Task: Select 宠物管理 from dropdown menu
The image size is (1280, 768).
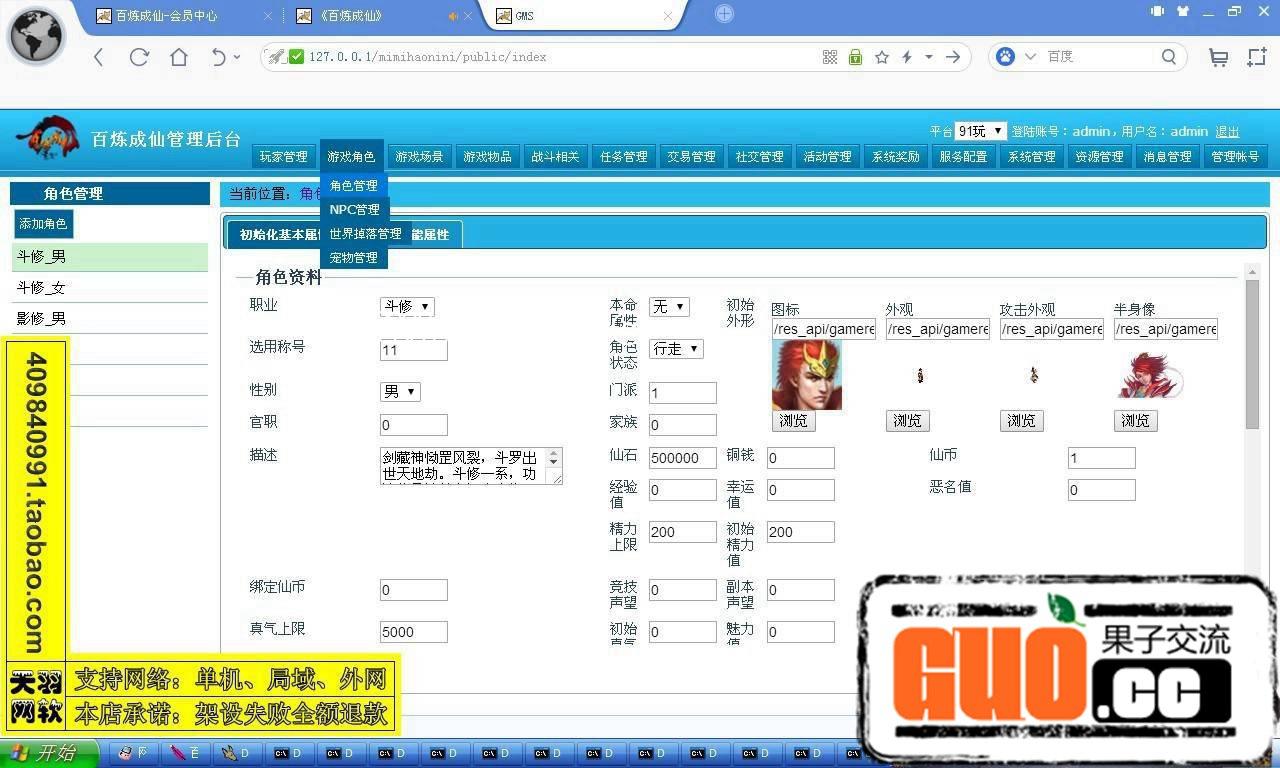Action: 354,258
